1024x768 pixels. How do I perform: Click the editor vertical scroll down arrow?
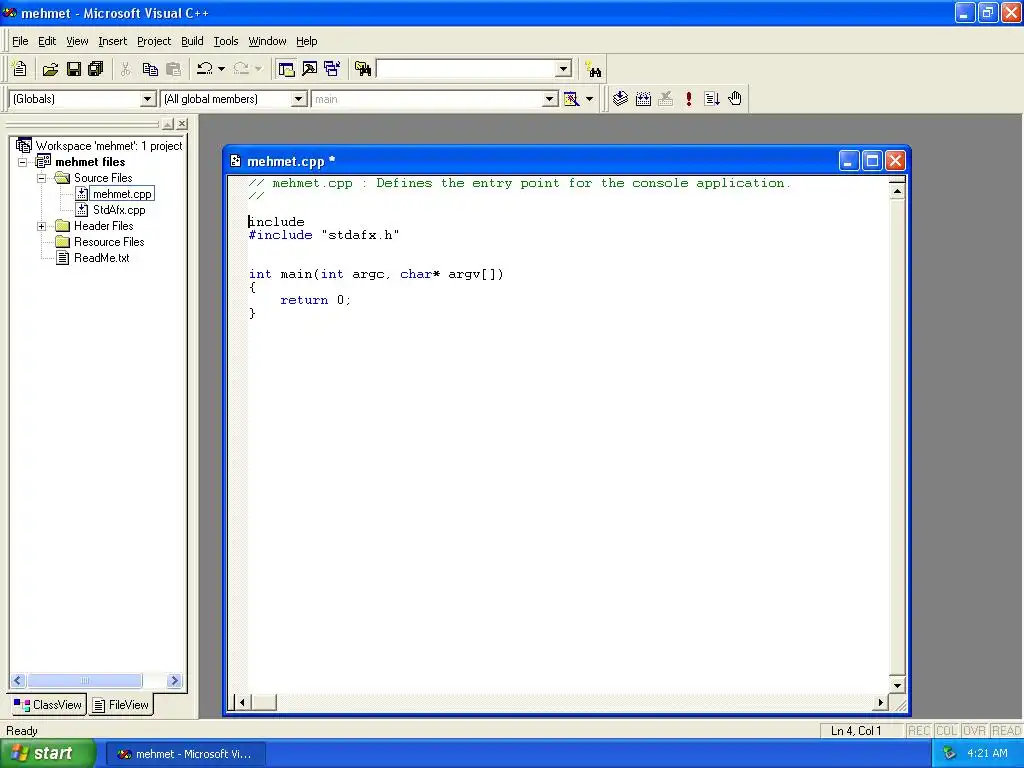pyautogui.click(x=897, y=685)
